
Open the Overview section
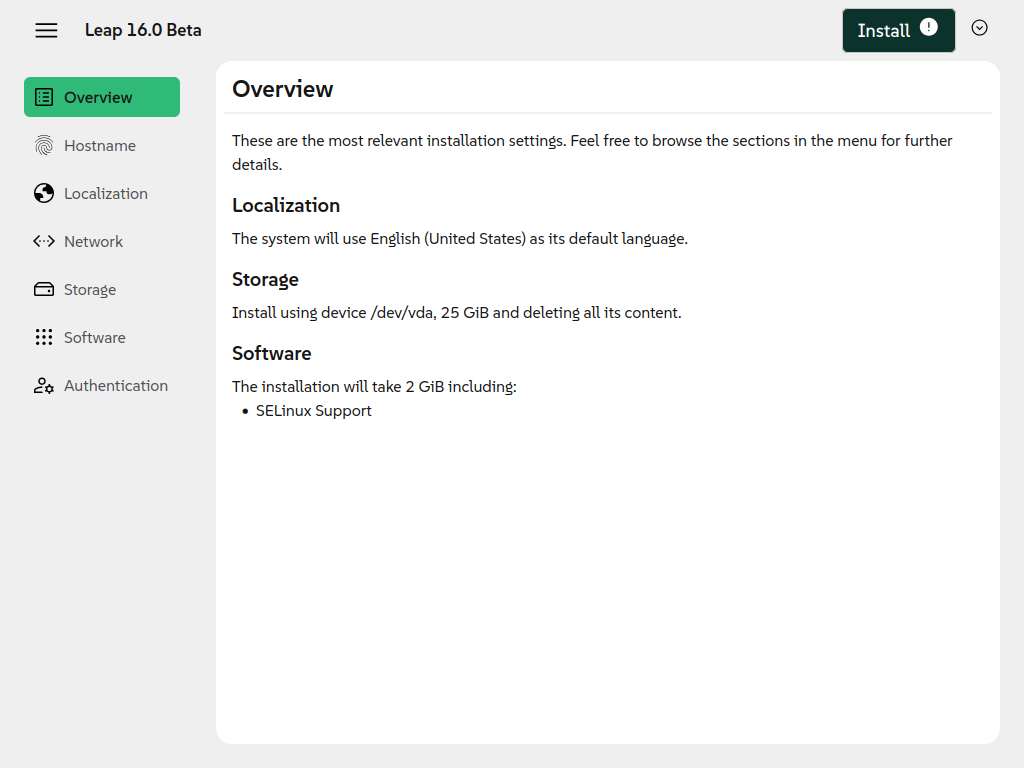point(102,97)
